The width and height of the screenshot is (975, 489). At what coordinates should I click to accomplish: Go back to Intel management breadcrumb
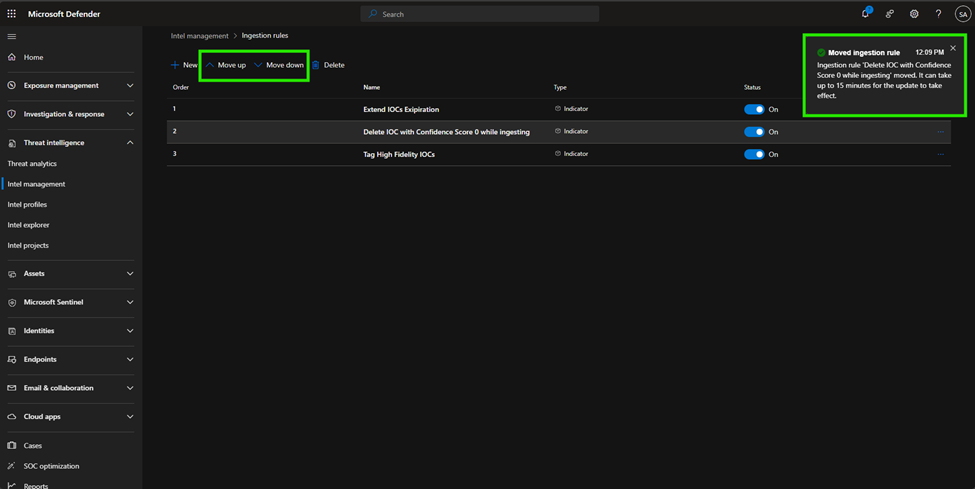[x=200, y=36]
